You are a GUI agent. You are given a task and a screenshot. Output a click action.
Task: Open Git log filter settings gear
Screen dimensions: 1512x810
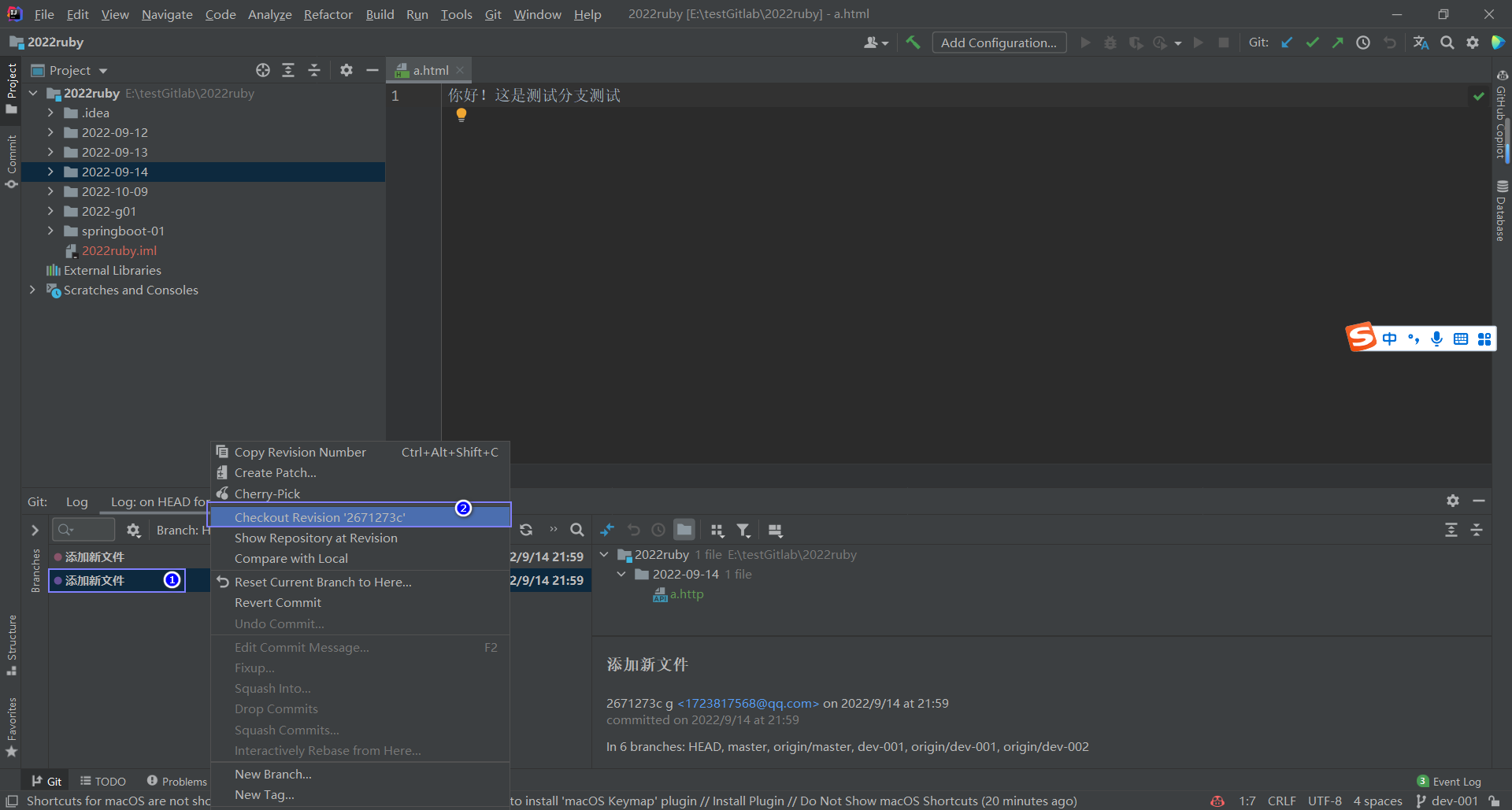pyautogui.click(x=134, y=530)
